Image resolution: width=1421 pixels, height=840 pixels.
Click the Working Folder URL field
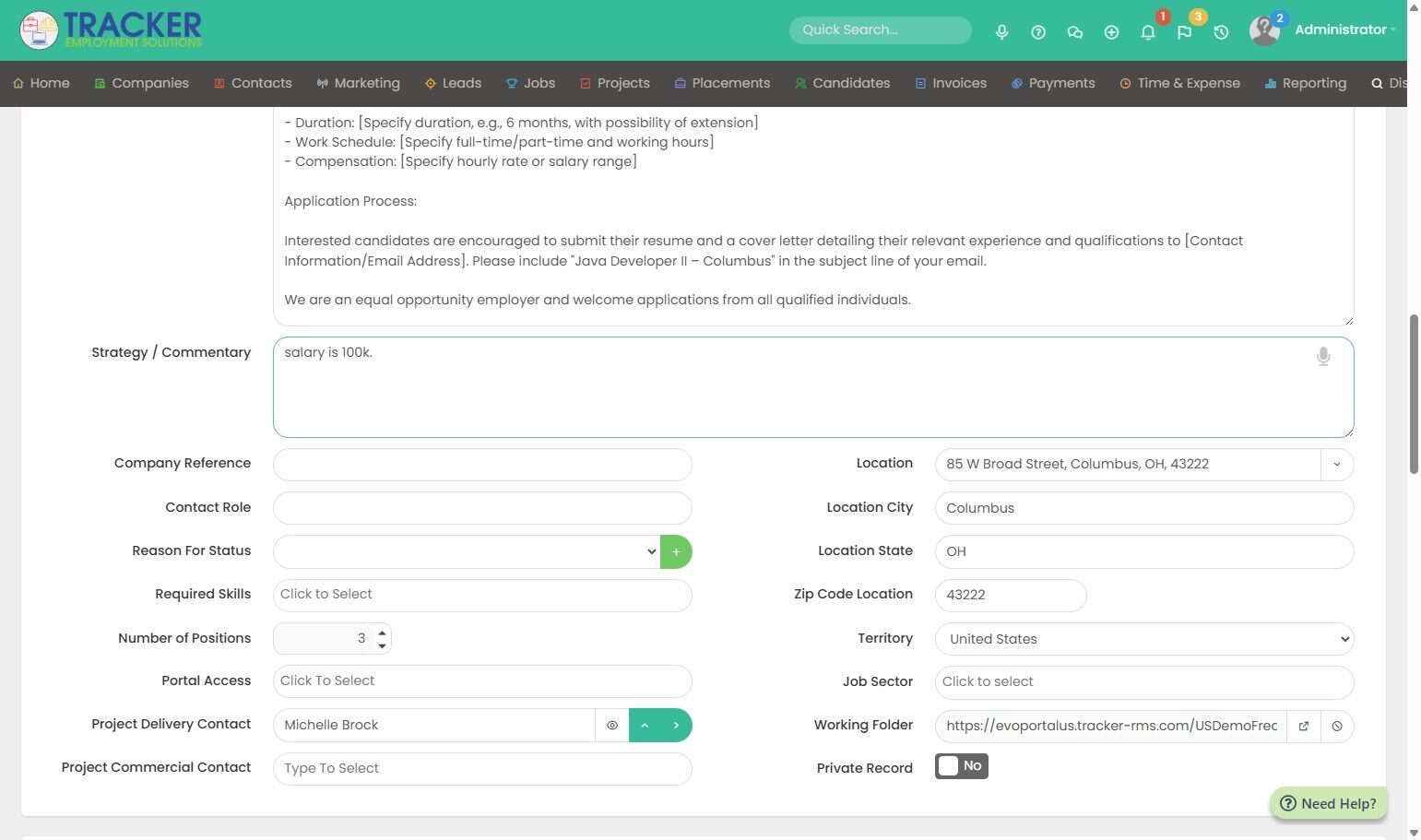1111,727
